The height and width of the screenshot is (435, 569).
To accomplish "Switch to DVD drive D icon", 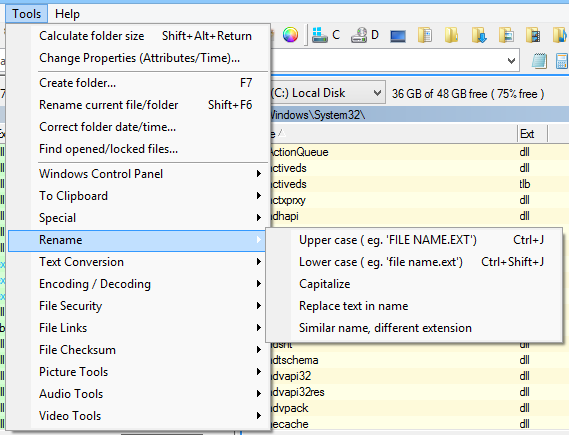I will pyautogui.click(x=365, y=35).
